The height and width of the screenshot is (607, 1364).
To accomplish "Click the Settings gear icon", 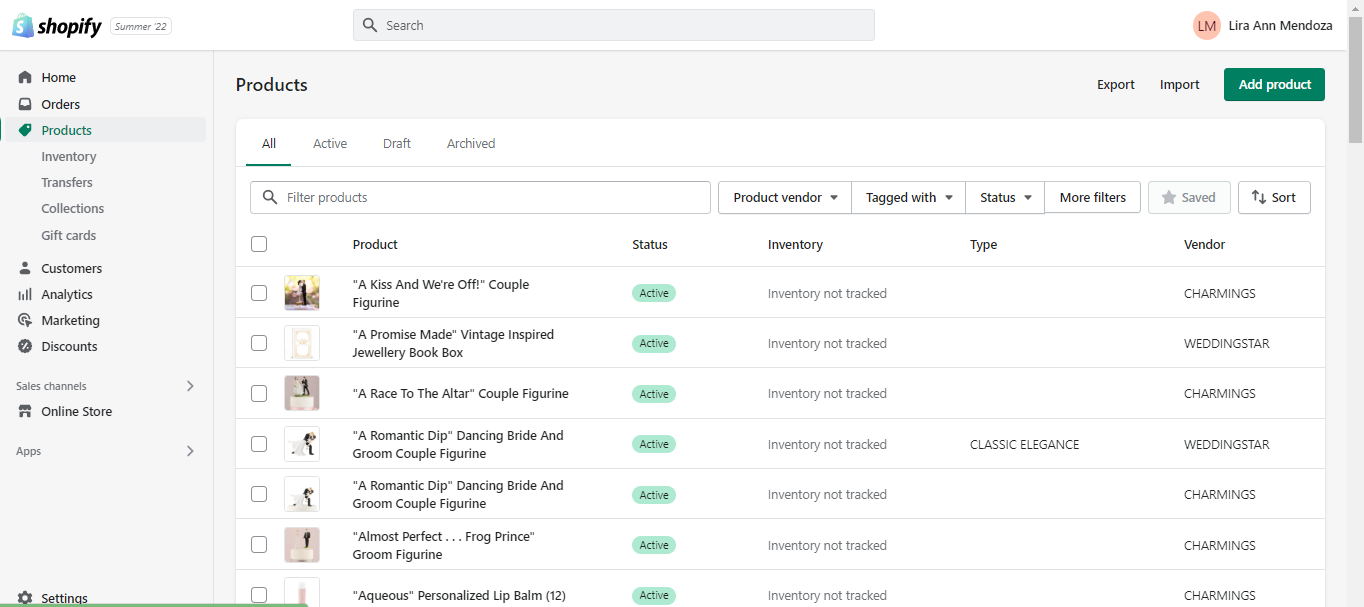I will pos(25,598).
